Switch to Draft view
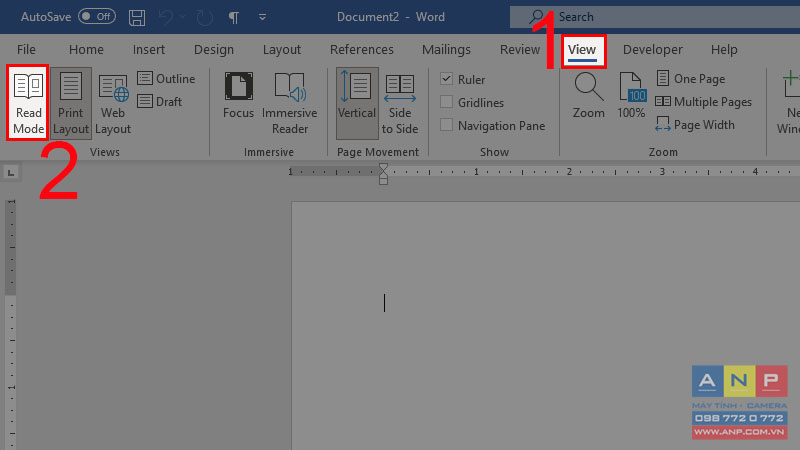800x450 pixels. 160,102
